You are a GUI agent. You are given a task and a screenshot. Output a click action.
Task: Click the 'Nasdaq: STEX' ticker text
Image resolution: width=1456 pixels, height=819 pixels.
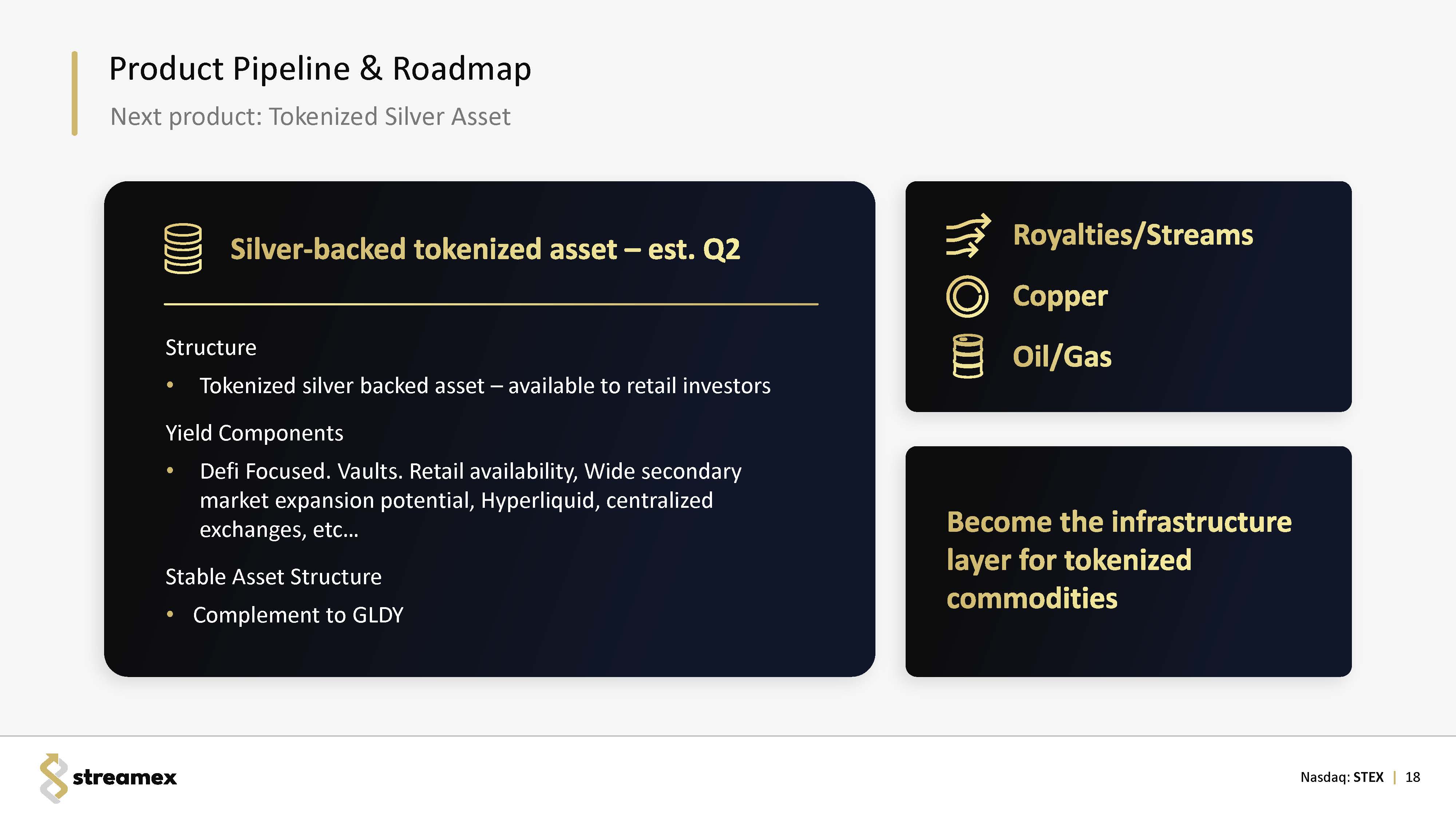click(1342, 777)
